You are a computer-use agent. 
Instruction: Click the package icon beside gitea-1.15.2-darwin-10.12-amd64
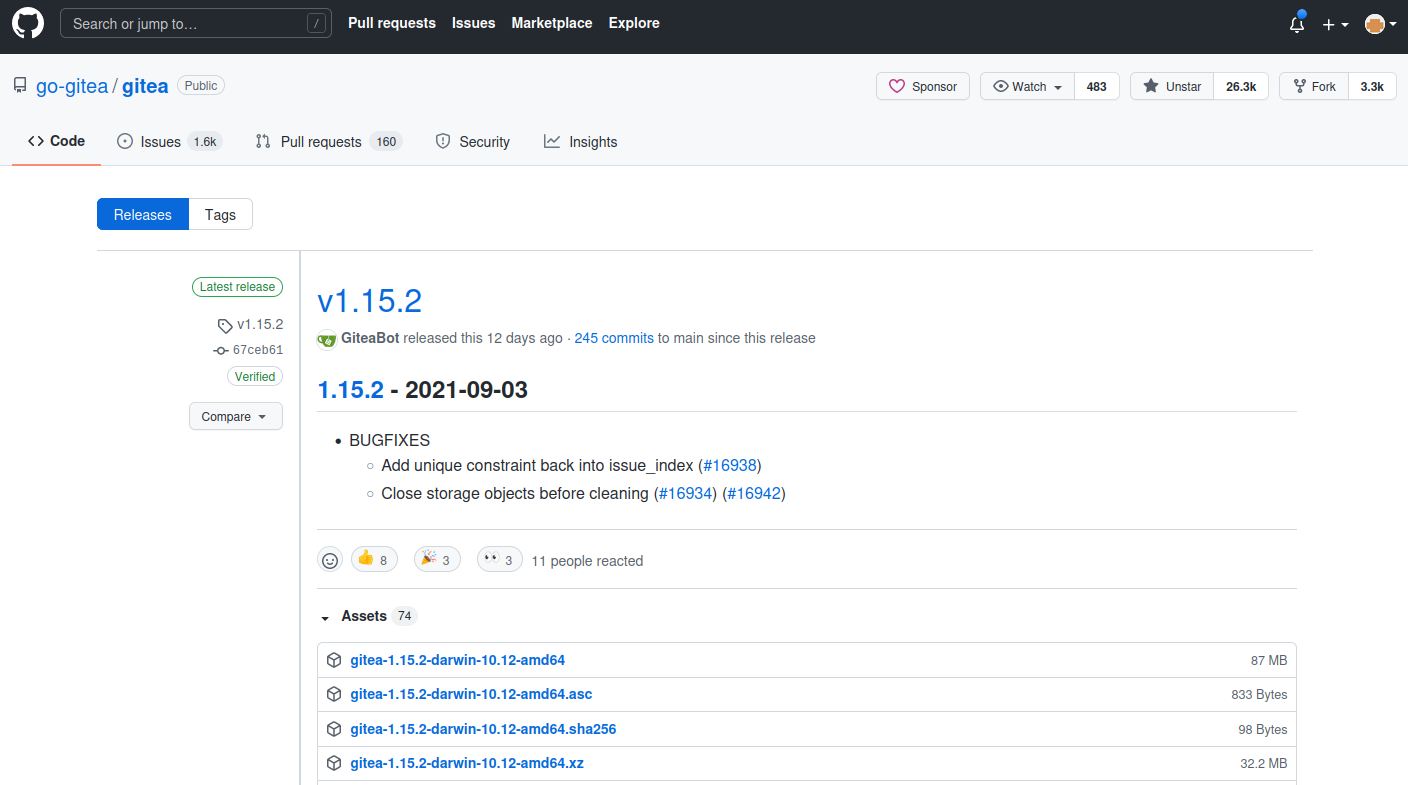(x=334, y=659)
